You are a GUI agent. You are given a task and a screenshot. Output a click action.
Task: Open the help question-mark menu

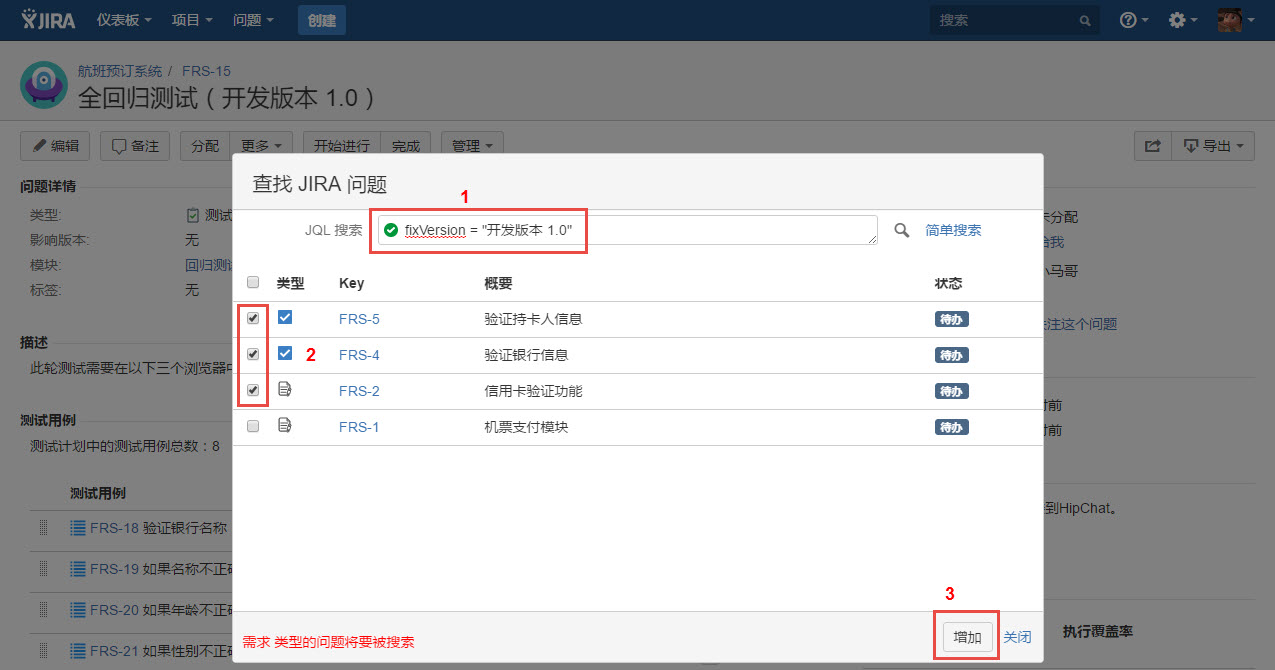pyautogui.click(x=1134, y=20)
